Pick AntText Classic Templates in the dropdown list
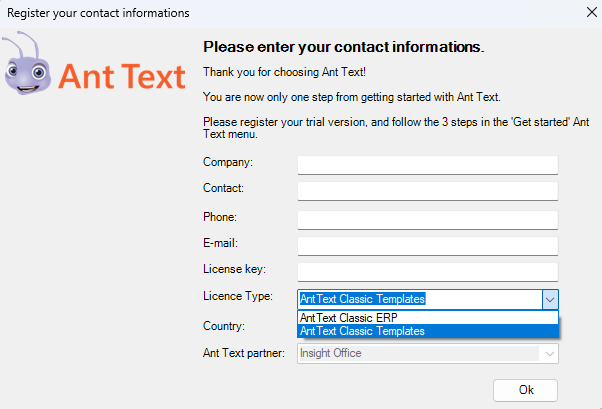Screen dimensions: 602x409 [363, 331]
